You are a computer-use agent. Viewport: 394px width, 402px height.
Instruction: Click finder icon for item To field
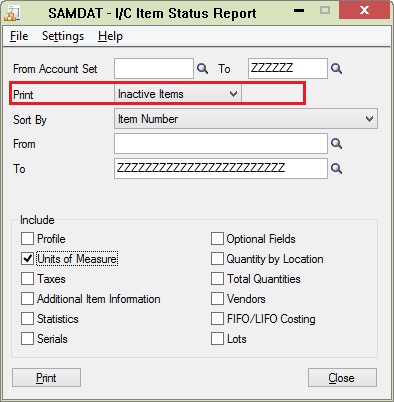pos(336,169)
